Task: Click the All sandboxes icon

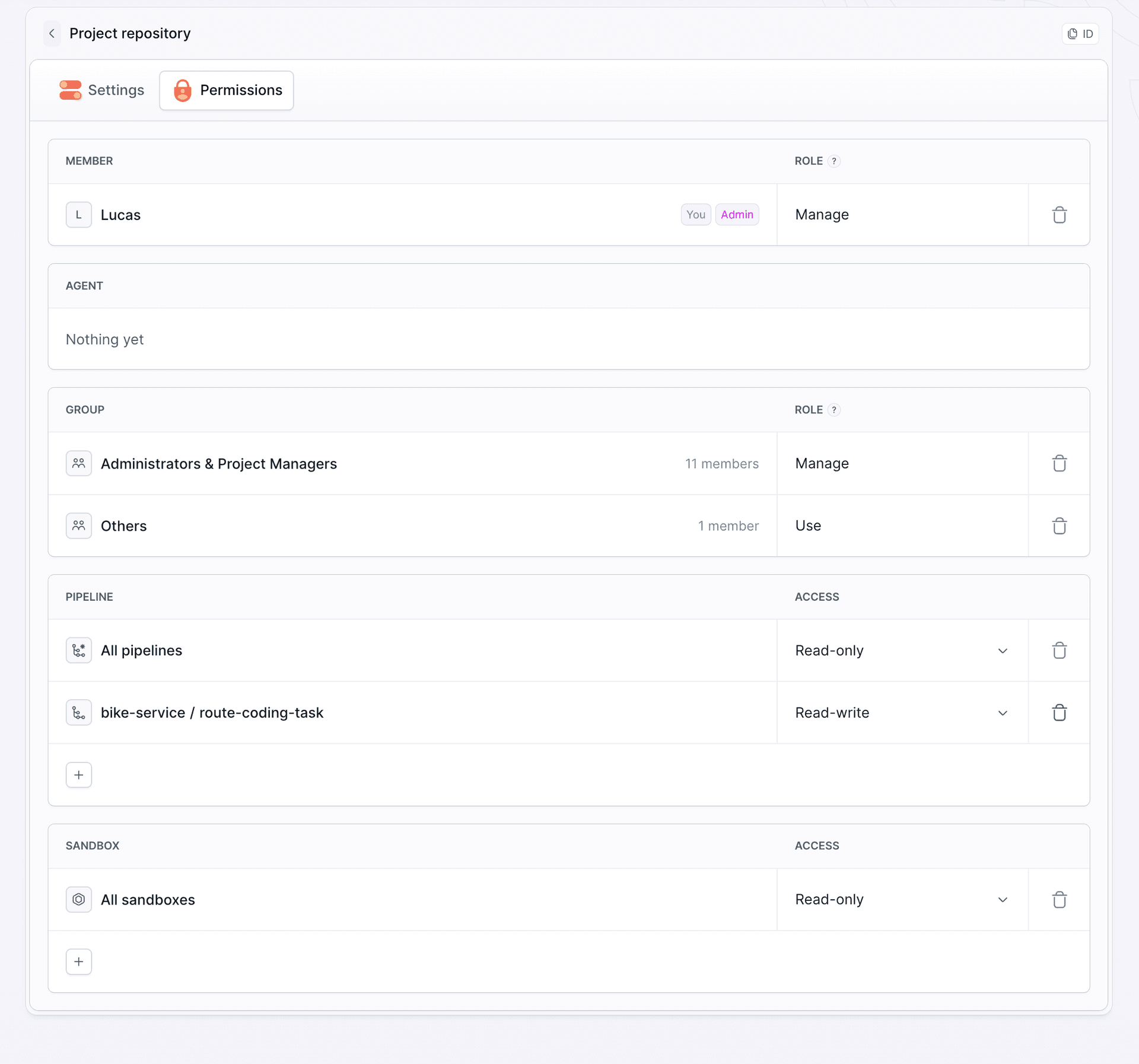Action: [79, 900]
